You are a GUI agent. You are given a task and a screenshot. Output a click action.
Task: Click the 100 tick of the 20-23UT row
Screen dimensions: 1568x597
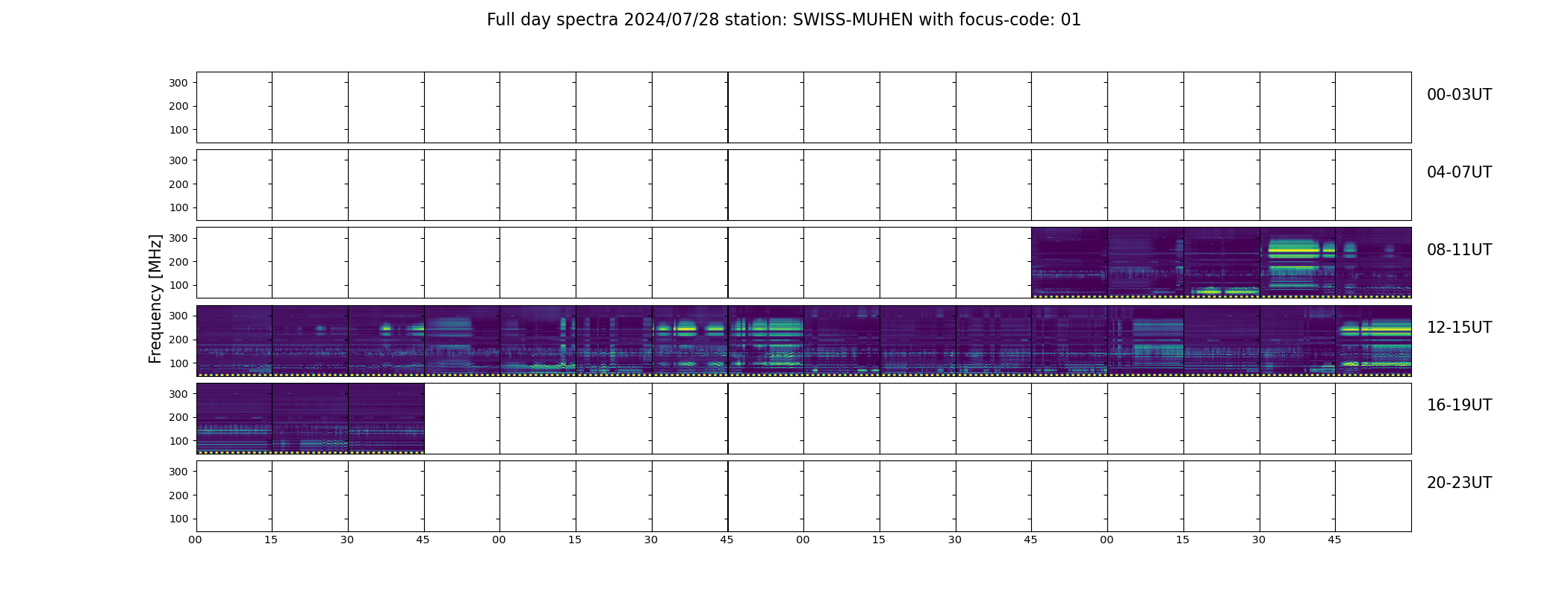[x=178, y=519]
